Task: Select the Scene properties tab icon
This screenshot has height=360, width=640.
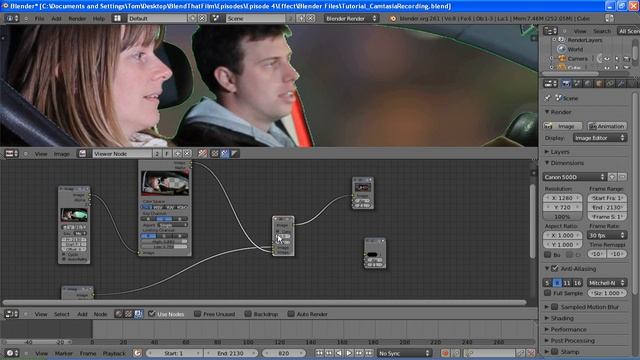Action: [x=577, y=84]
